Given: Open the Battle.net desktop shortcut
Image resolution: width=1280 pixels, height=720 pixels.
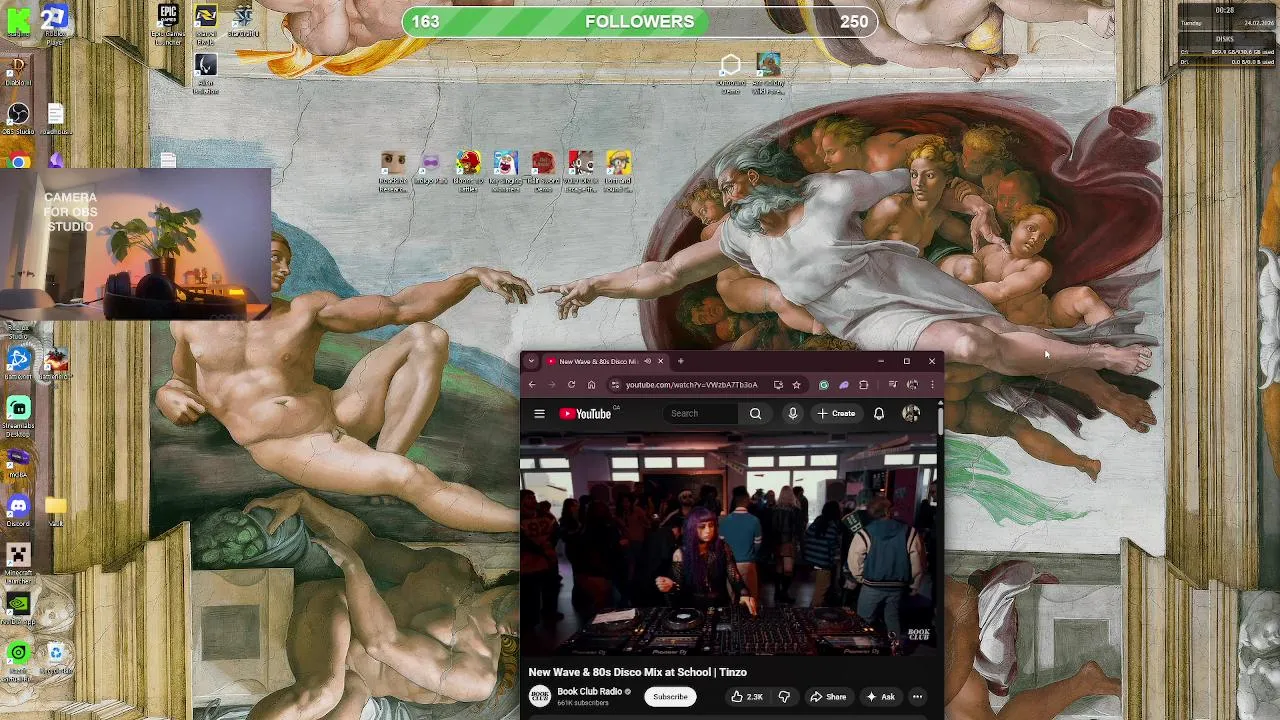Looking at the screenshot, I should pyautogui.click(x=18, y=362).
